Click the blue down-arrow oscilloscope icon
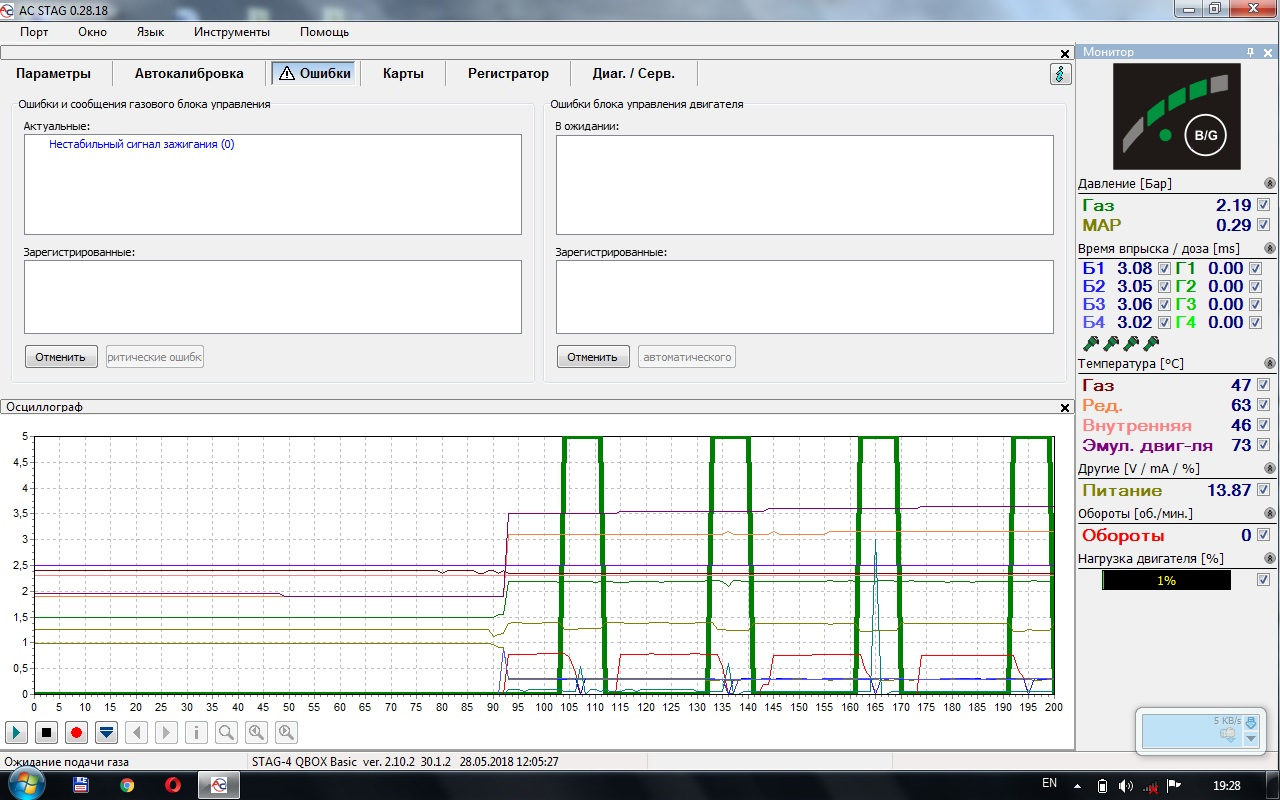The height and width of the screenshot is (800, 1280). [x=106, y=733]
